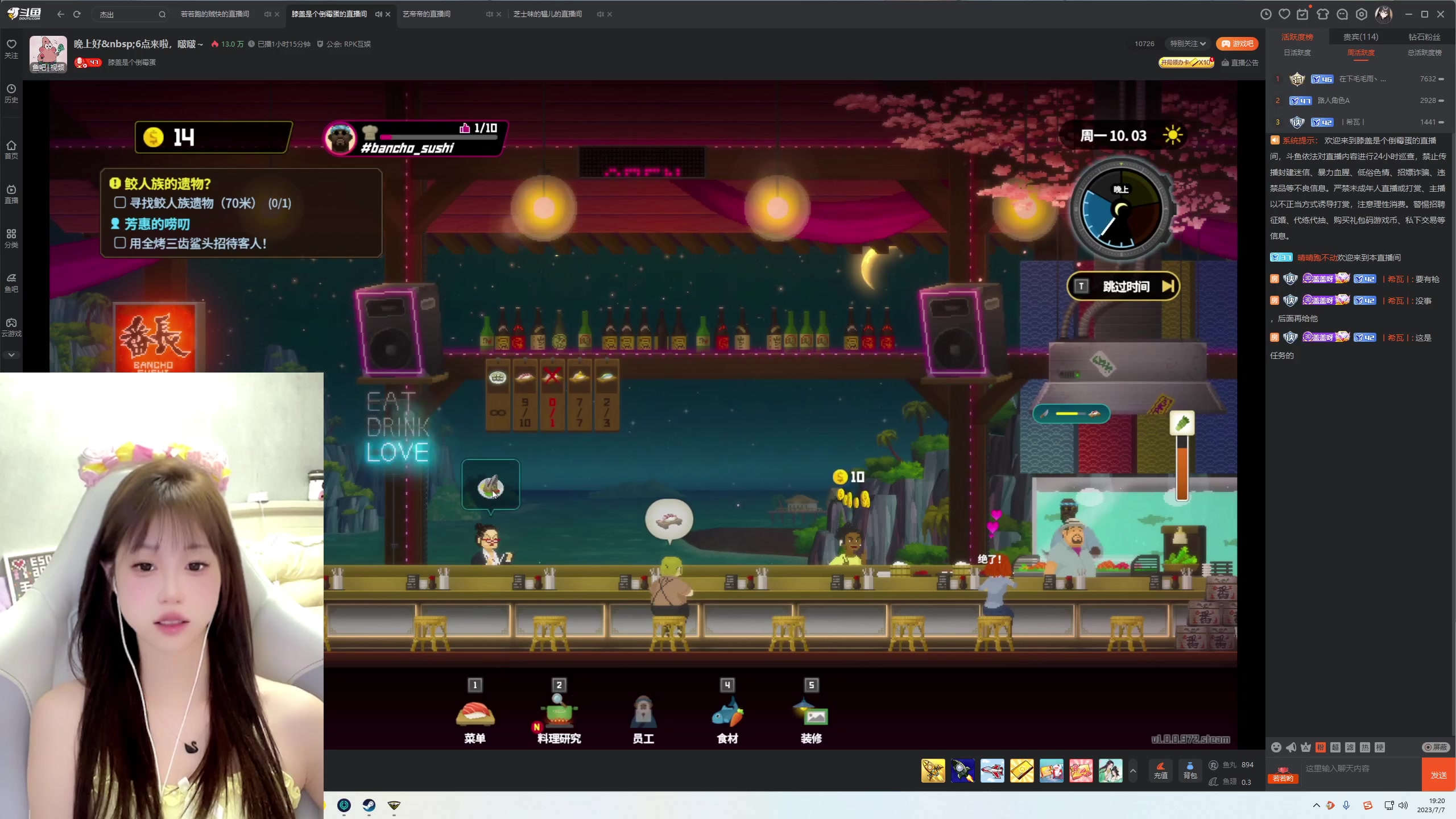Viewport: 1456px width, 819px height.
Task: Open the 直播公告 announcement link
Action: [x=1240, y=63]
